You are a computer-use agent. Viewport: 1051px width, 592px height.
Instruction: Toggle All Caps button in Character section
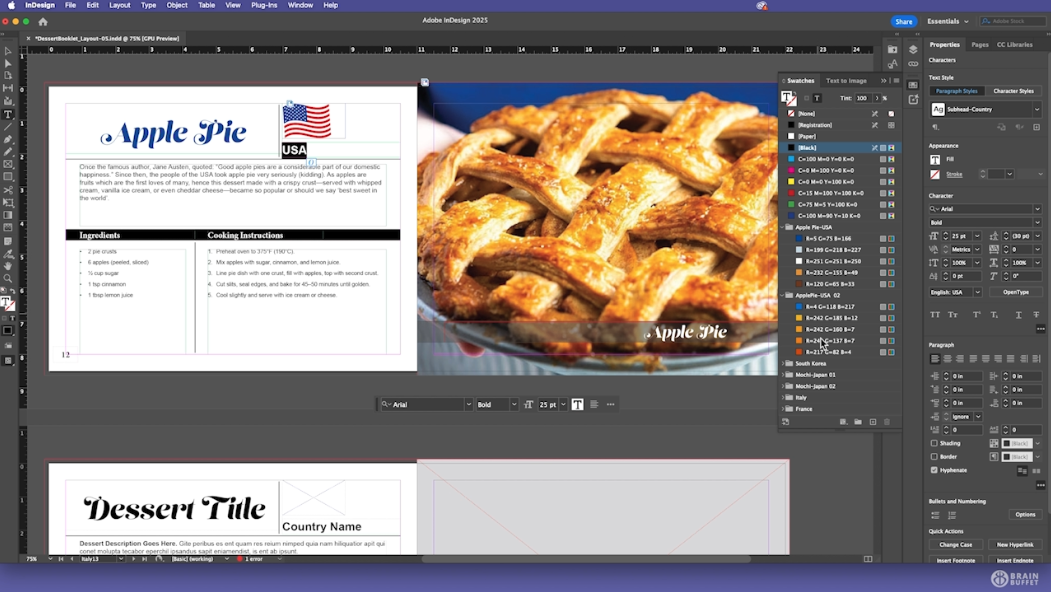tap(935, 314)
